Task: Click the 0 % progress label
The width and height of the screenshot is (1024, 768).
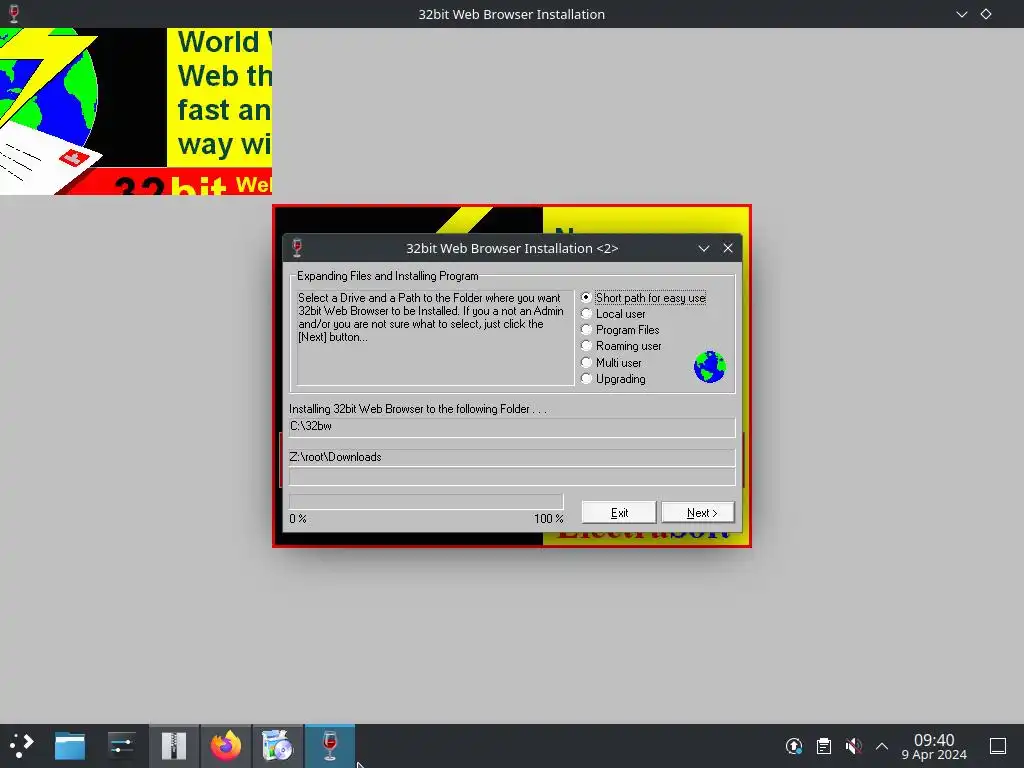Action: 298,519
